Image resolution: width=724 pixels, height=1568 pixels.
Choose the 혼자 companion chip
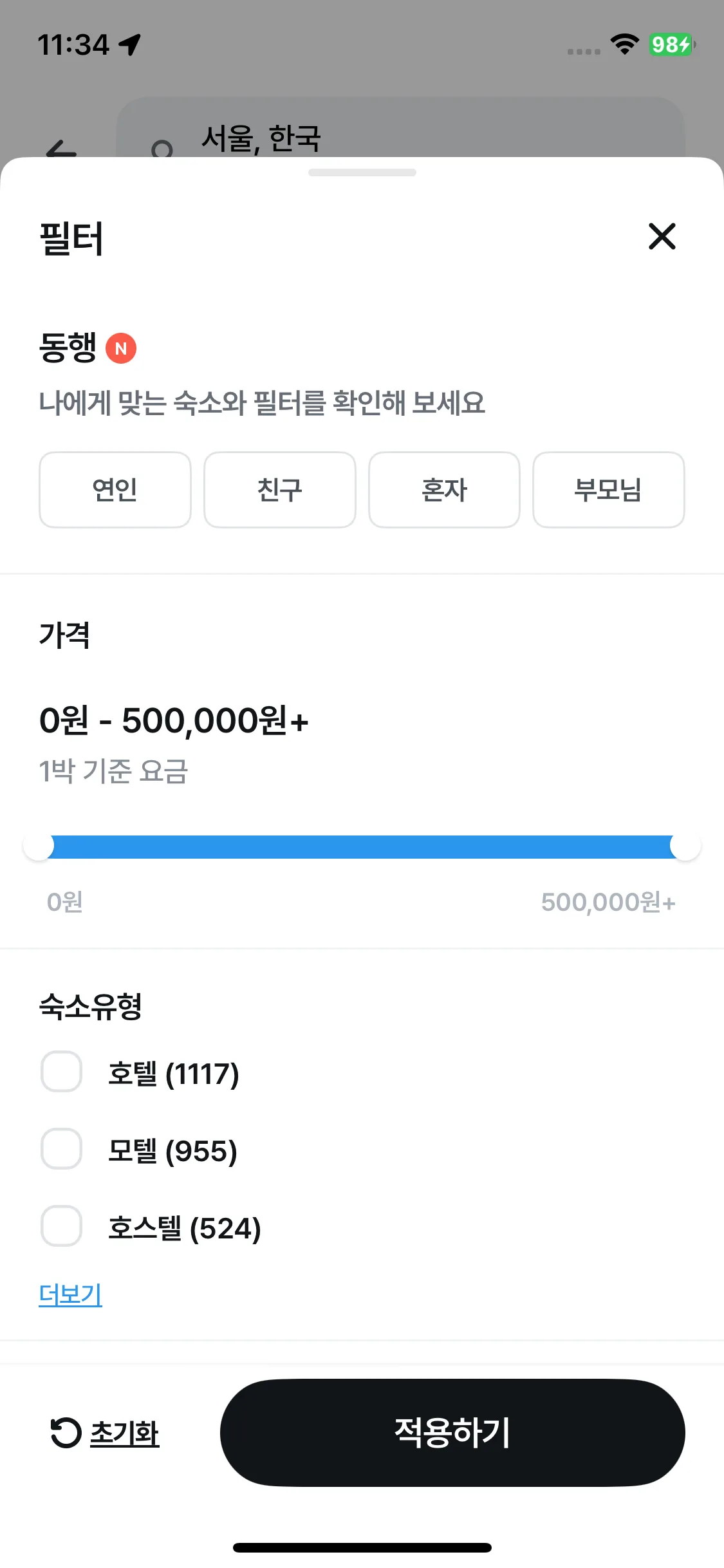click(444, 490)
